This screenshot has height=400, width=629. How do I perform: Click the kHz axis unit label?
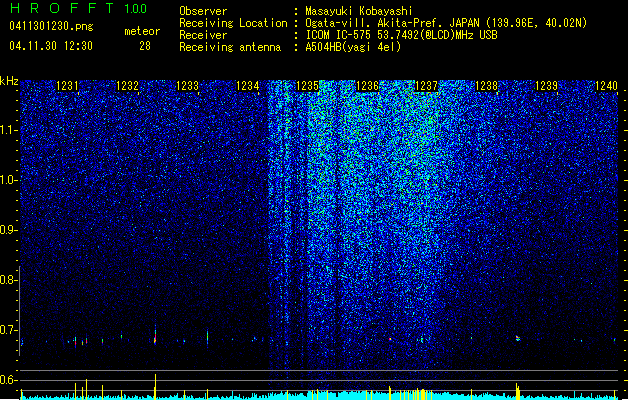click(9, 81)
